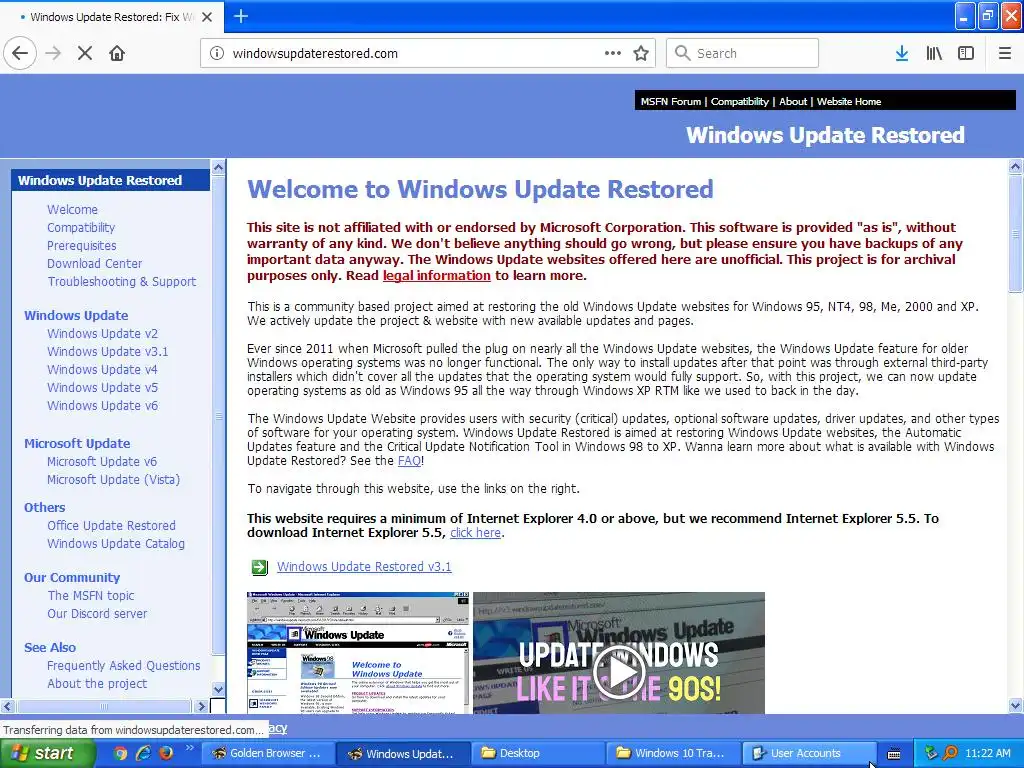Click sidebar horizontal scrollbar right arrow
Screen dimensions: 1024x768
[x=201, y=706]
